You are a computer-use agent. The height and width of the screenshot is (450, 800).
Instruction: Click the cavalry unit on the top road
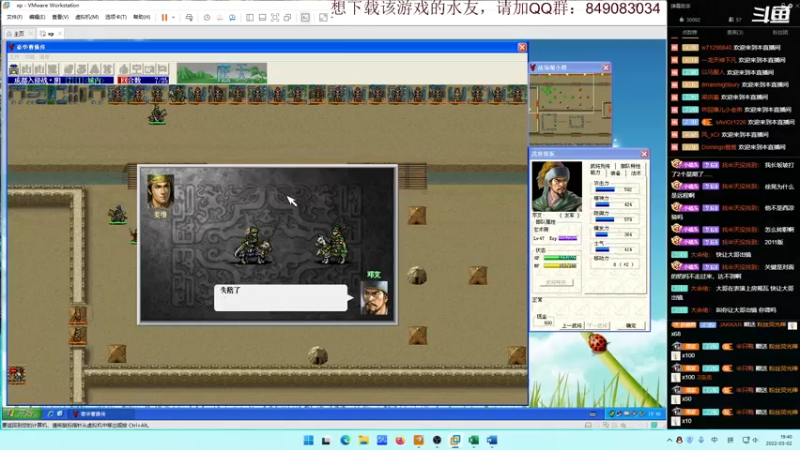(157, 114)
